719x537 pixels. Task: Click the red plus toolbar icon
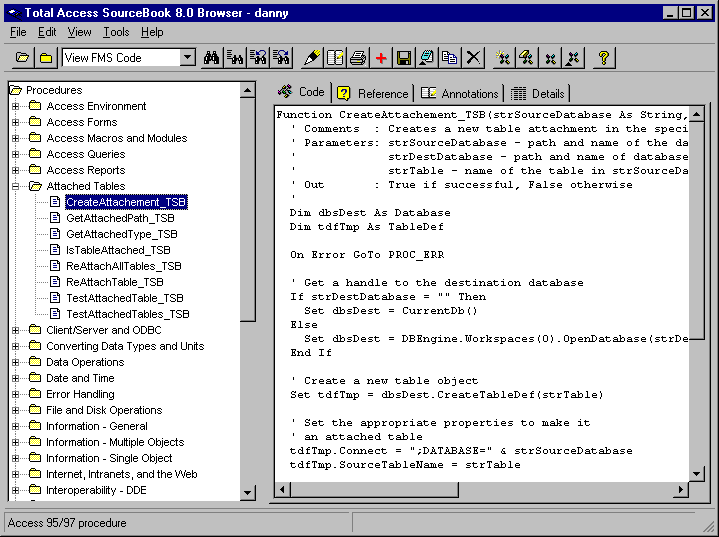tap(381, 58)
